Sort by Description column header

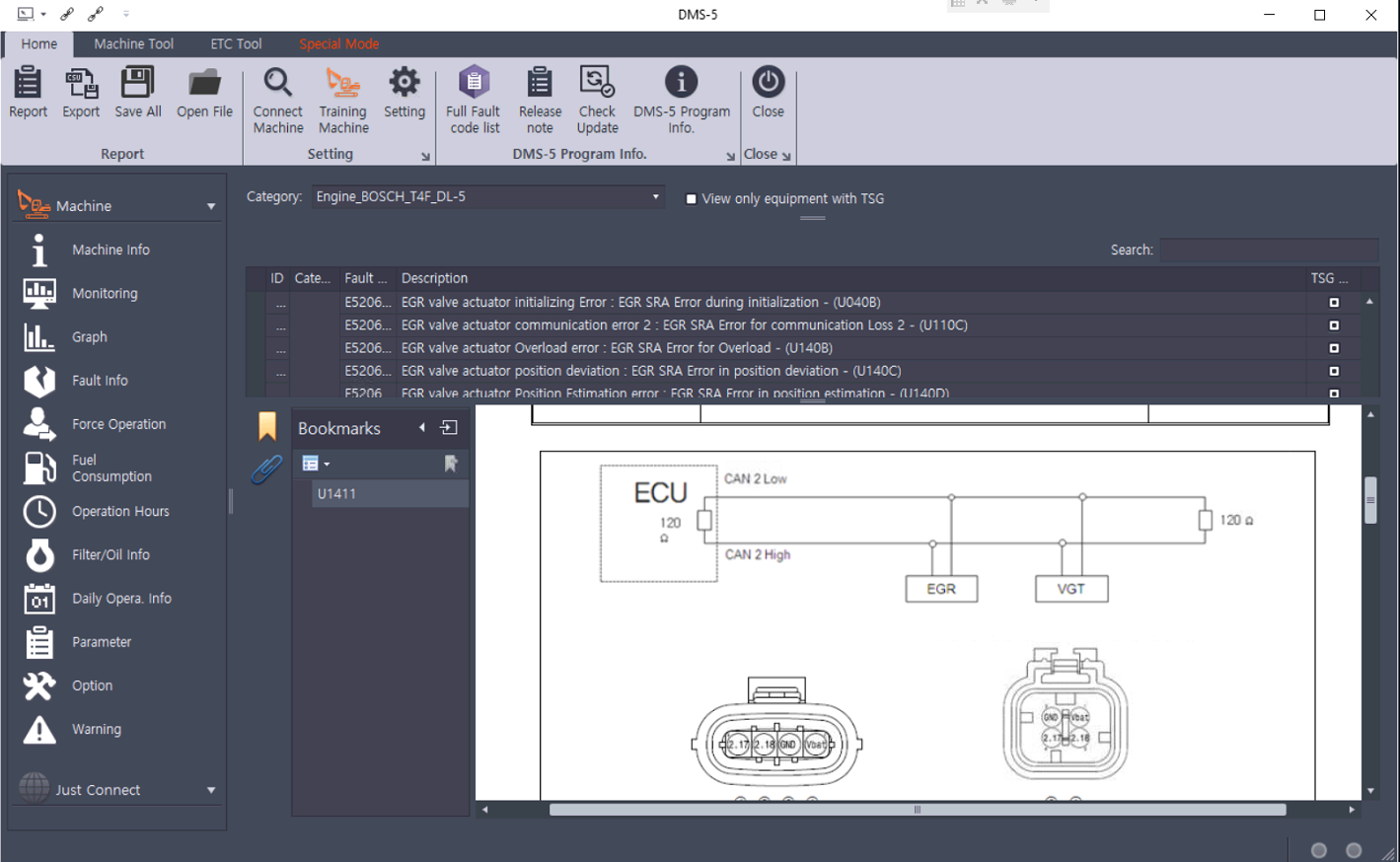click(851, 278)
